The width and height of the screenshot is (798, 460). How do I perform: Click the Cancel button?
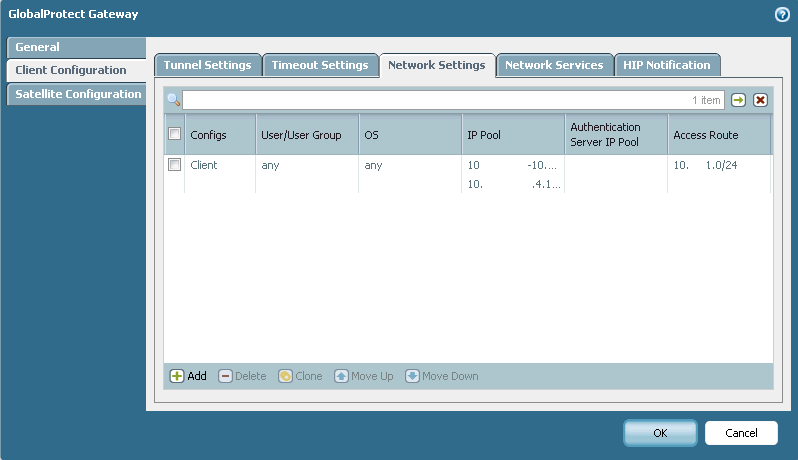(741, 432)
